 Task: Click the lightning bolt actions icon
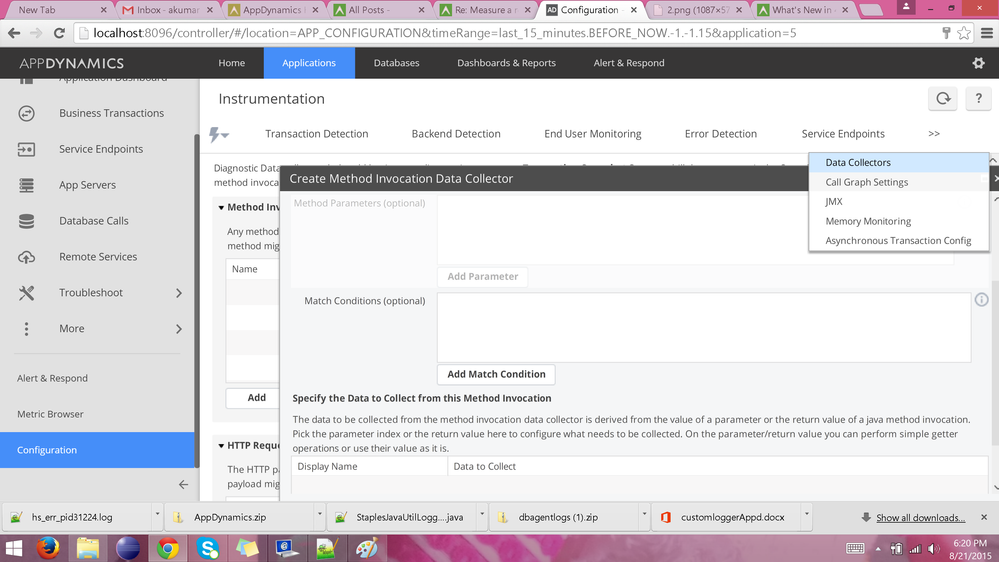point(219,134)
